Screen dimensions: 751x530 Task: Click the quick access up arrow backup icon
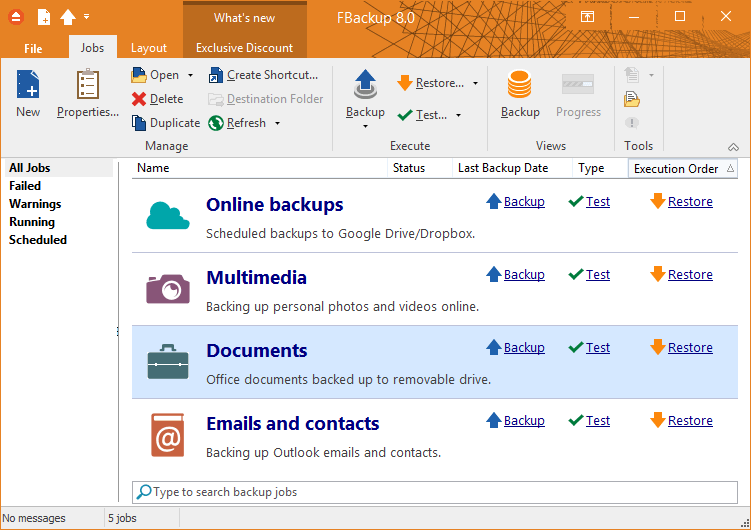tap(68, 17)
